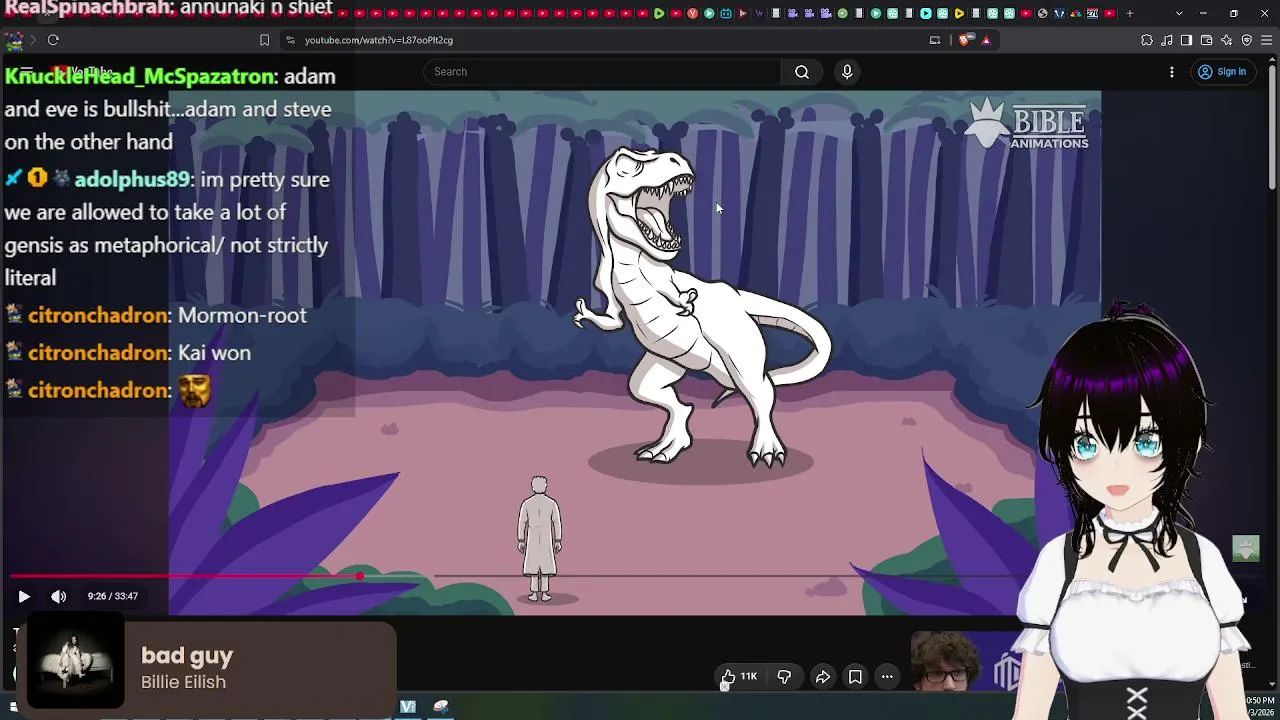
Task: Toggle the browser sidebar panel
Action: pos(1186,40)
